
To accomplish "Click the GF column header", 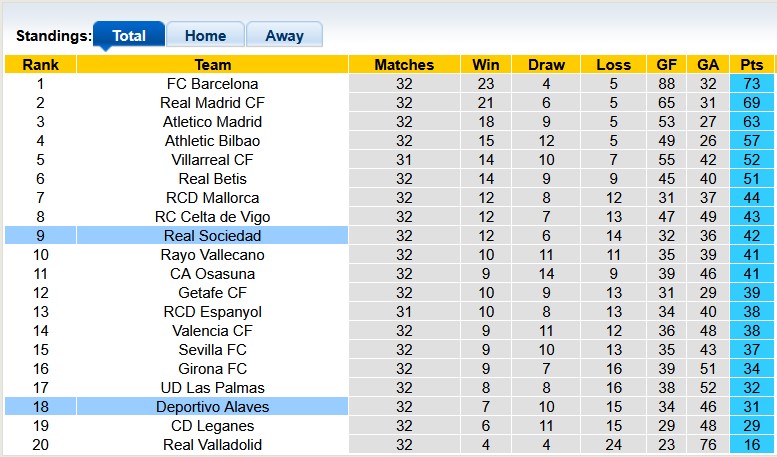I will (667, 65).
